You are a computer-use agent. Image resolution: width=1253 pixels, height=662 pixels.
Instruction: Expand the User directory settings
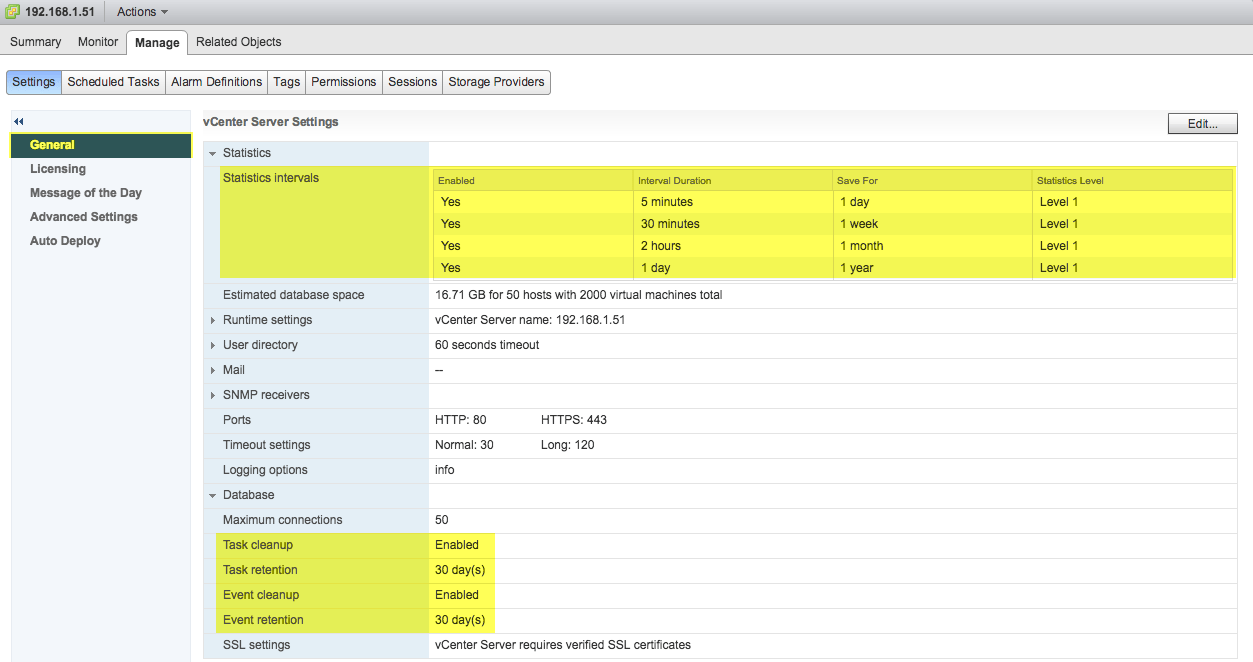pos(212,344)
